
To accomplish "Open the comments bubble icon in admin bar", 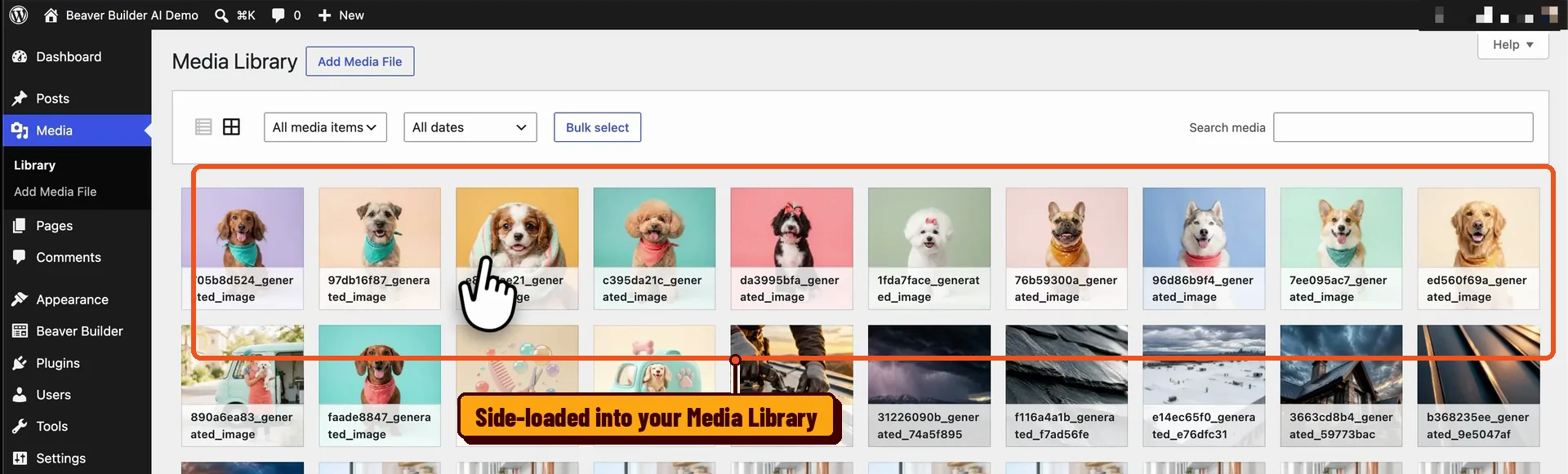I will (x=278, y=15).
